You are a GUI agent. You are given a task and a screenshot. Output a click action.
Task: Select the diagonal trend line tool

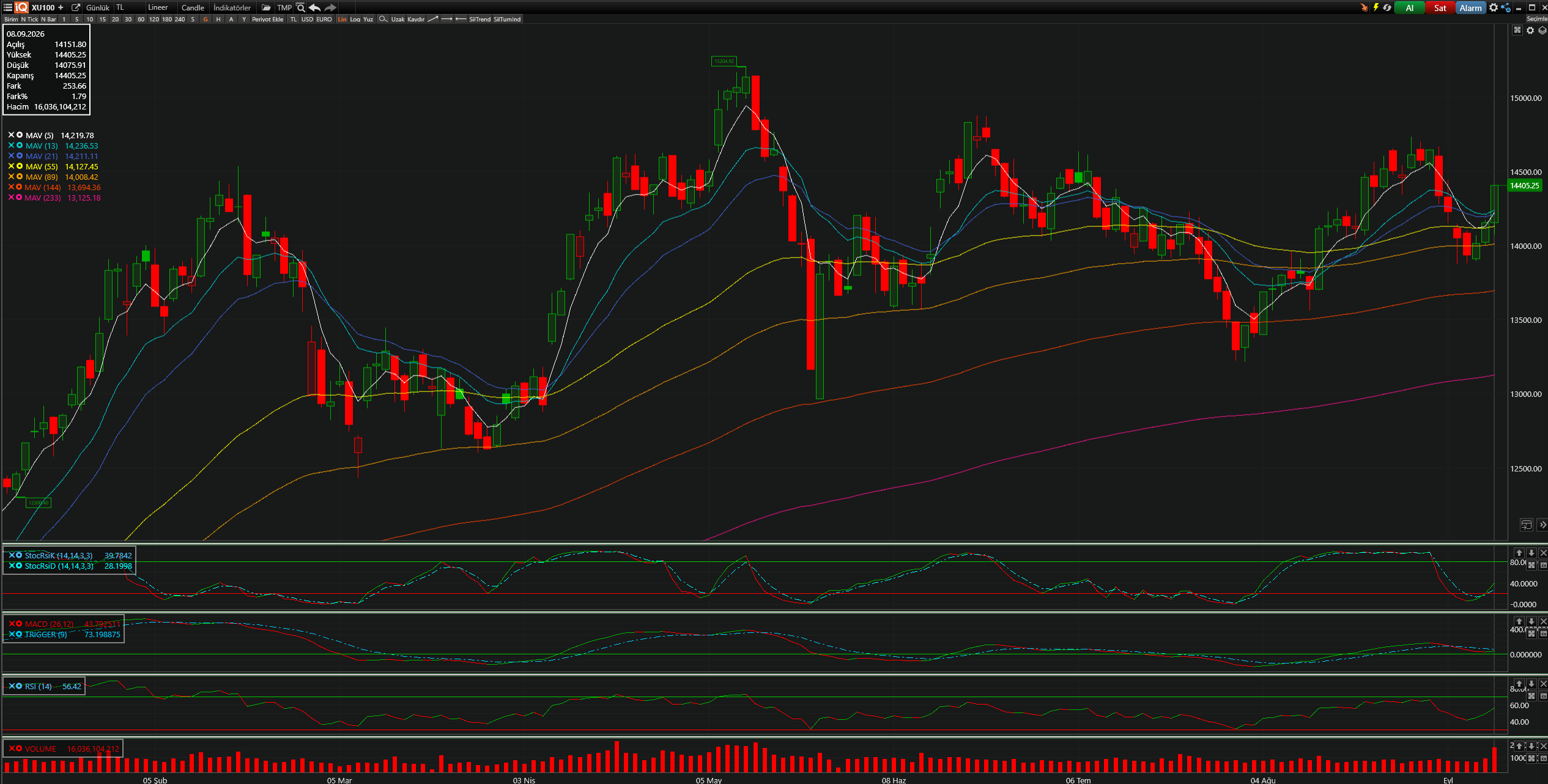click(x=432, y=19)
